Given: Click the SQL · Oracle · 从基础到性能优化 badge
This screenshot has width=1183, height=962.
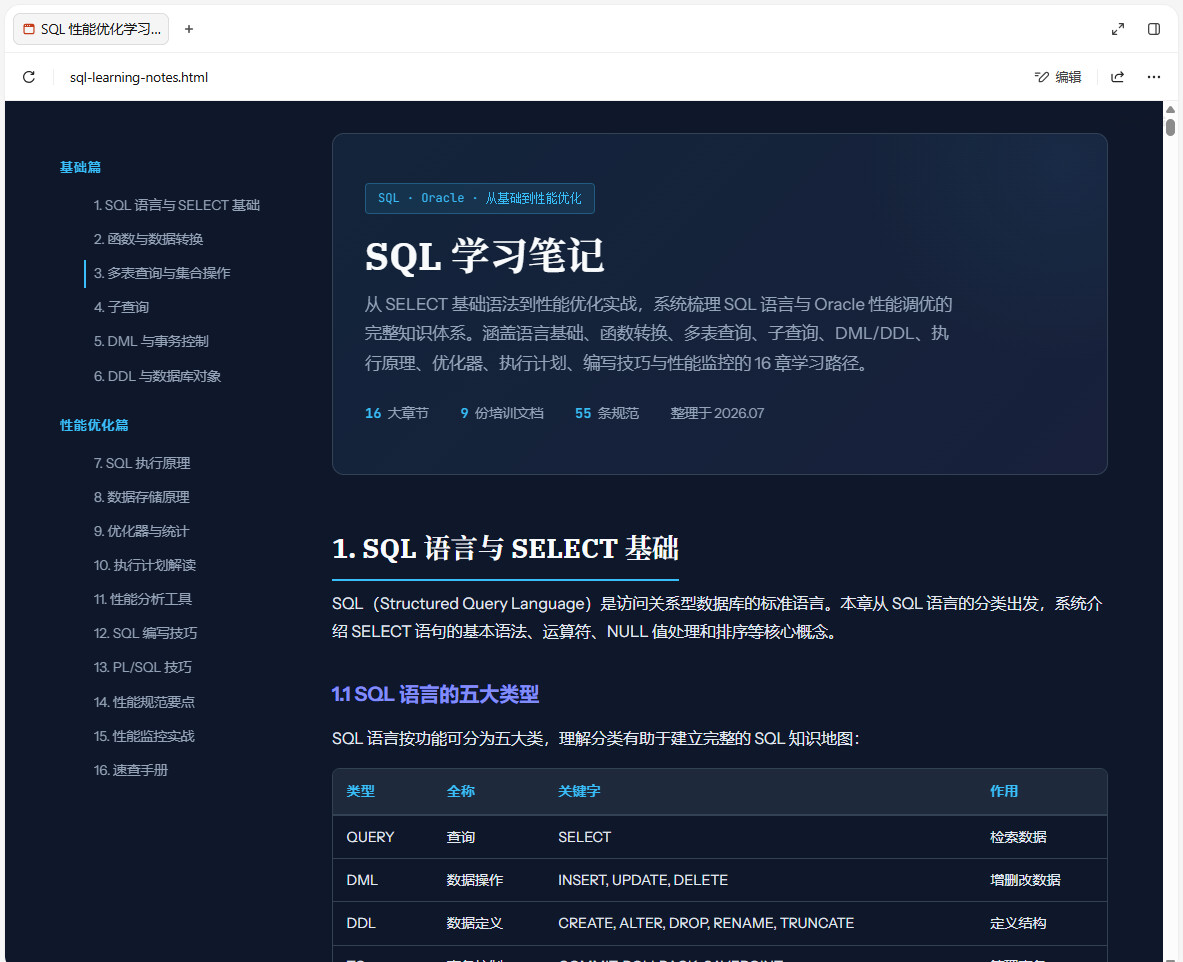Looking at the screenshot, I should click(480, 198).
